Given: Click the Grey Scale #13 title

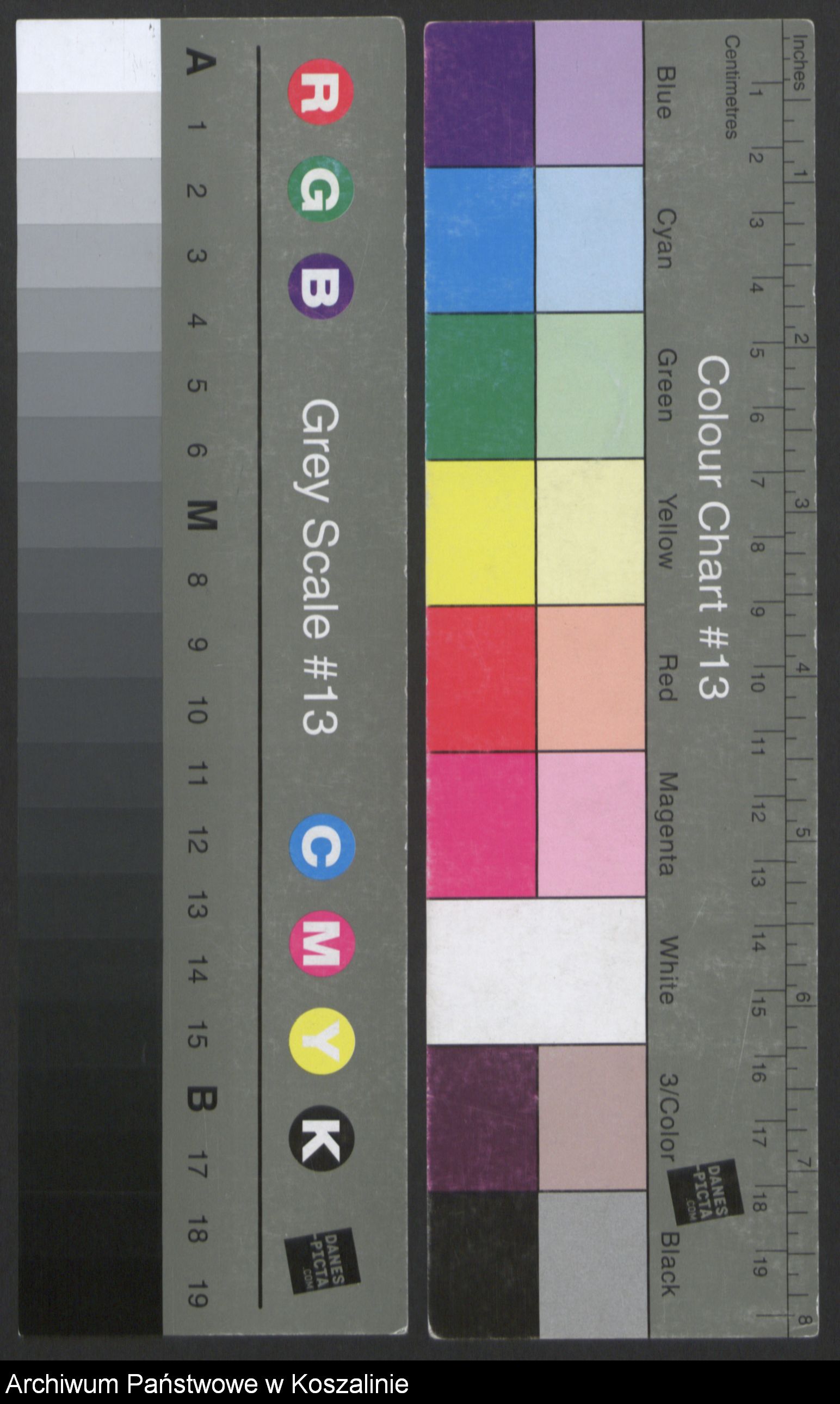Looking at the screenshot, I should 320,566.
